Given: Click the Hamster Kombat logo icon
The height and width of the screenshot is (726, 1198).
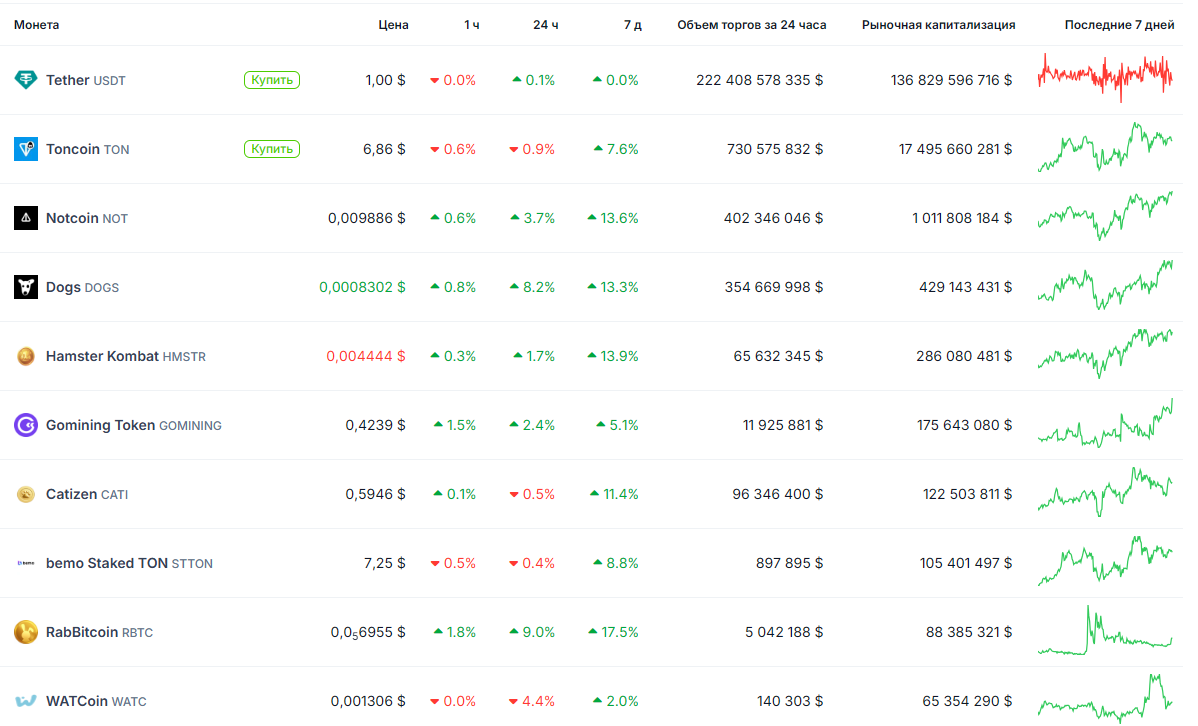Looking at the screenshot, I should (25, 356).
